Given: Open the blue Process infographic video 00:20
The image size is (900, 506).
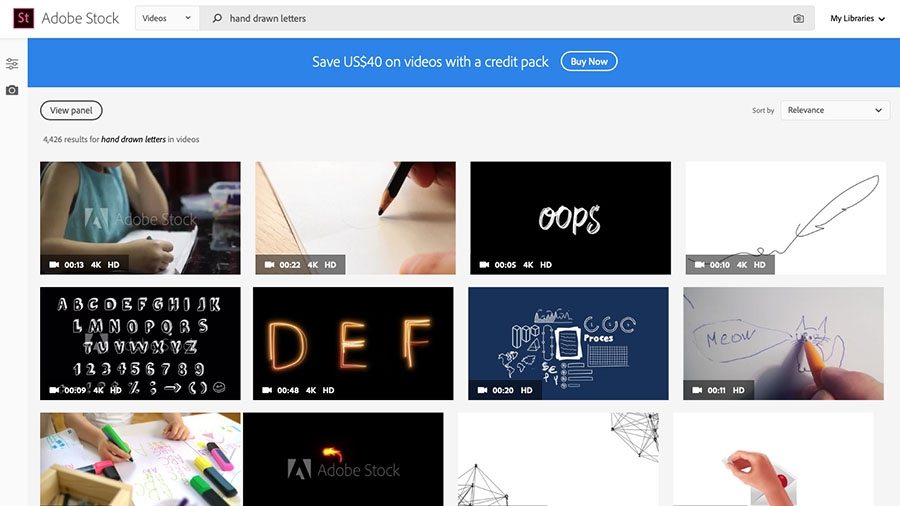Looking at the screenshot, I should (568, 344).
